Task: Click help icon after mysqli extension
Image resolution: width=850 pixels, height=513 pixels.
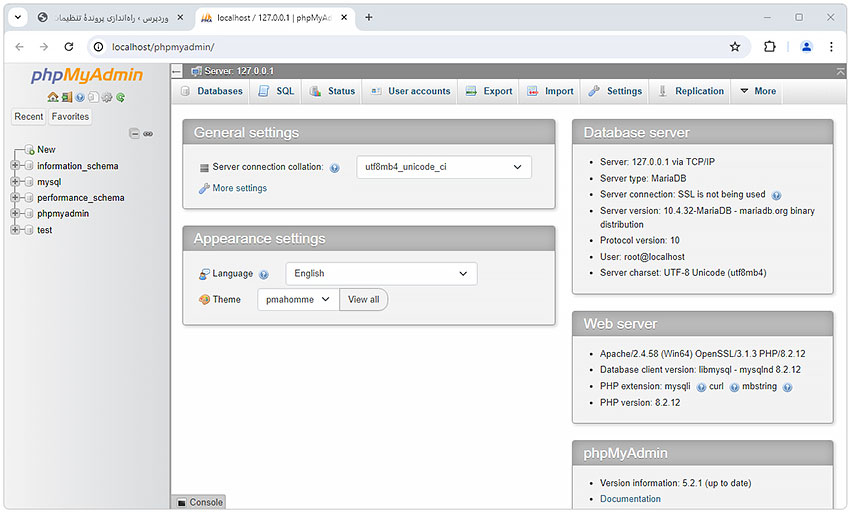Action: point(701,387)
